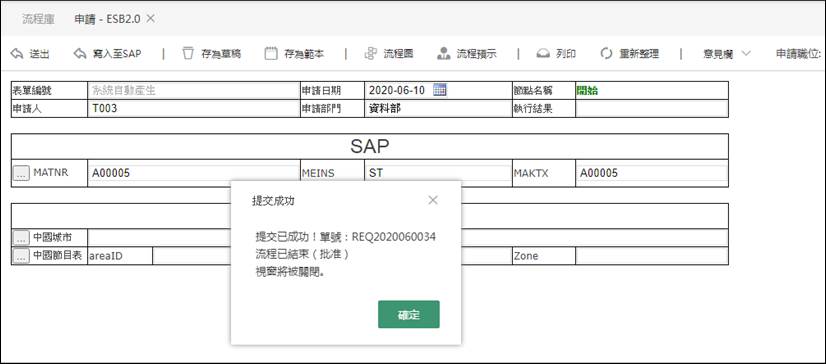
Task: Click the 申請人 label cell
Action: (x=49, y=109)
